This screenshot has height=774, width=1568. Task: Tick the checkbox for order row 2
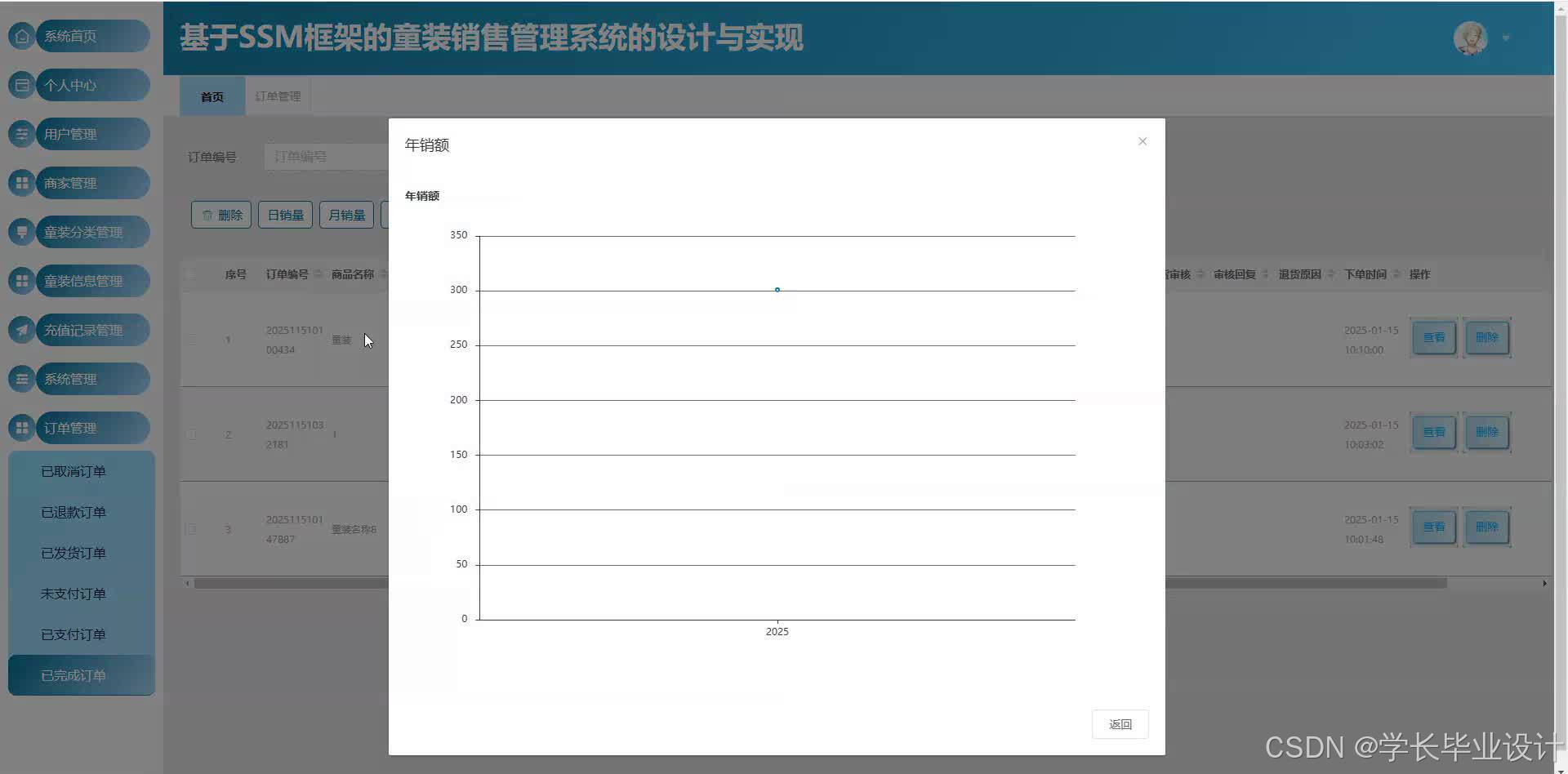[x=192, y=434]
